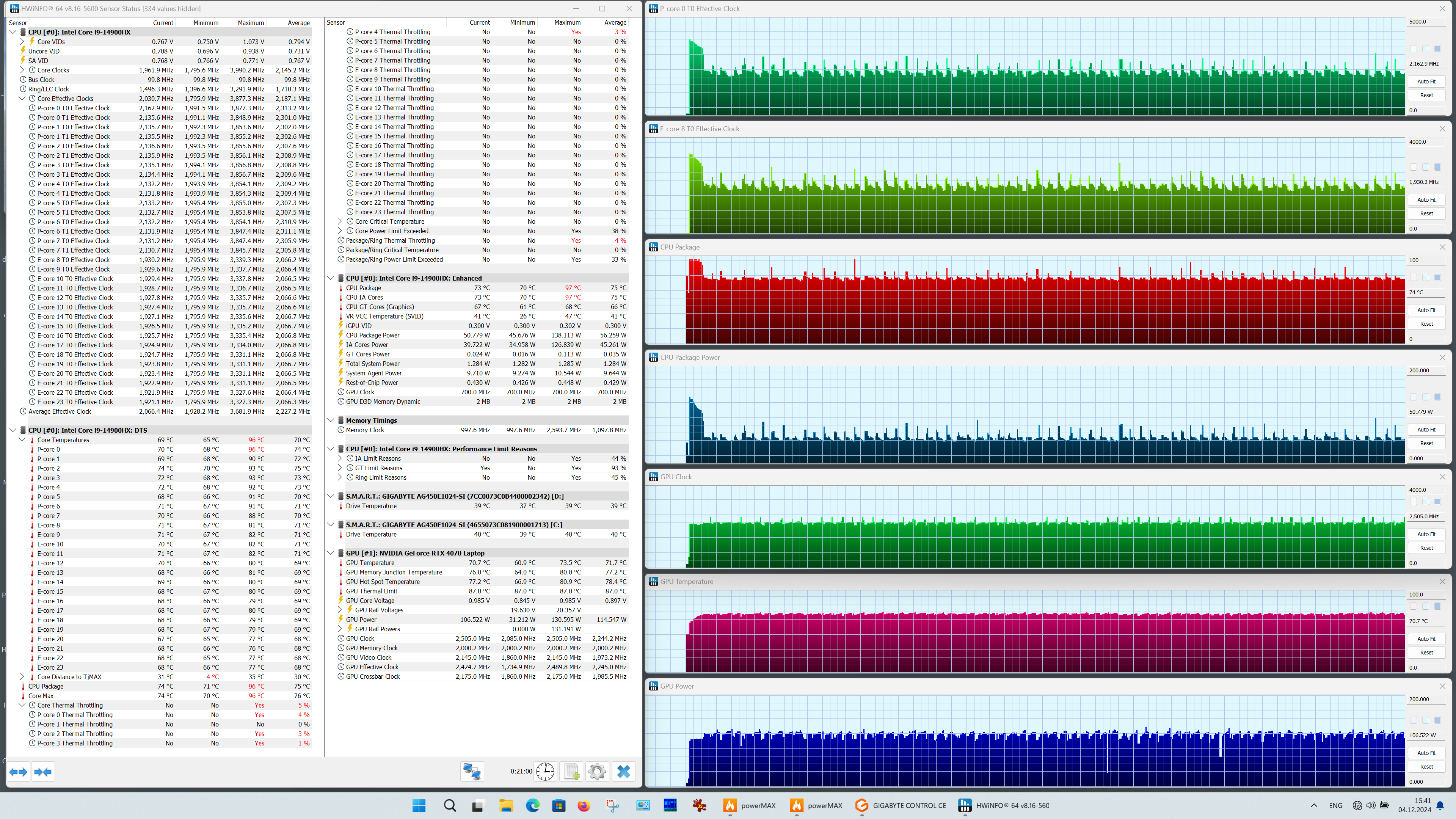Expand the IA Limit Reasons entry

click(x=340, y=458)
